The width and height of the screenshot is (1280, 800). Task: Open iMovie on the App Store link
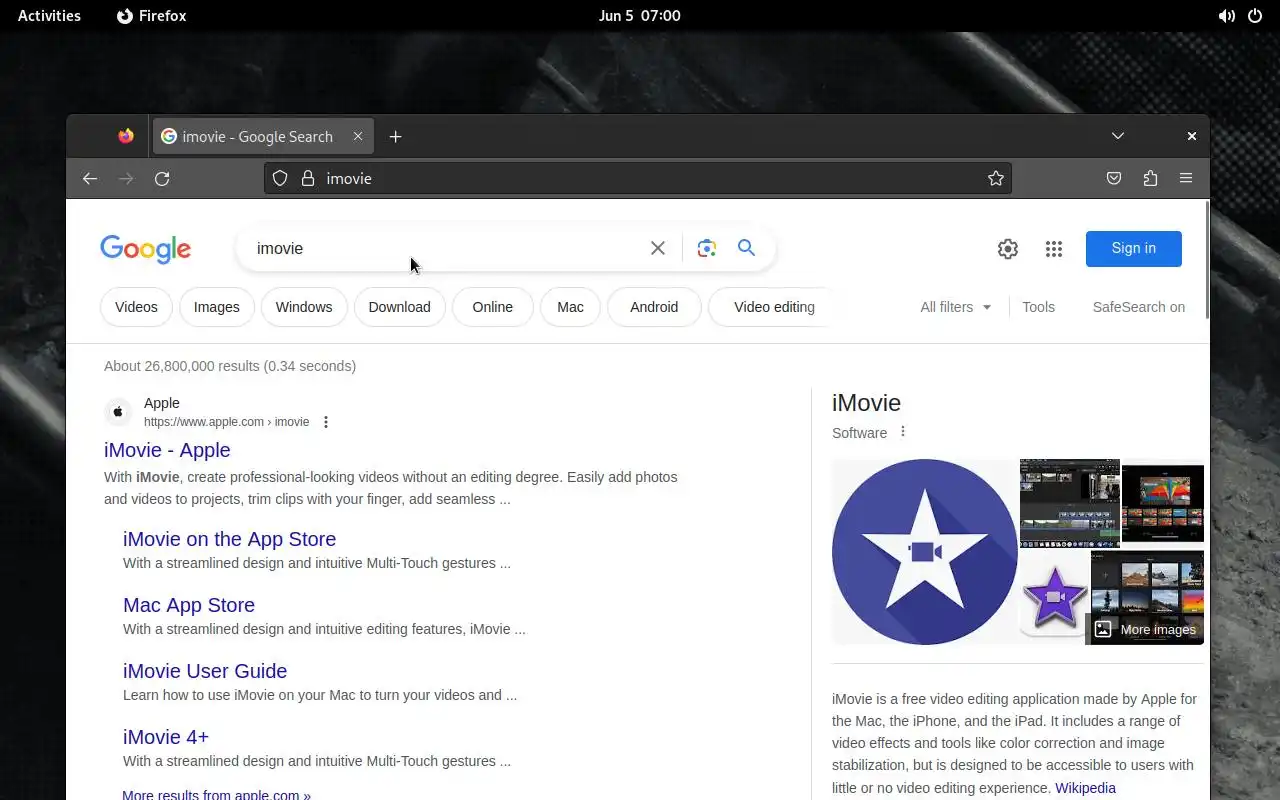click(x=229, y=539)
